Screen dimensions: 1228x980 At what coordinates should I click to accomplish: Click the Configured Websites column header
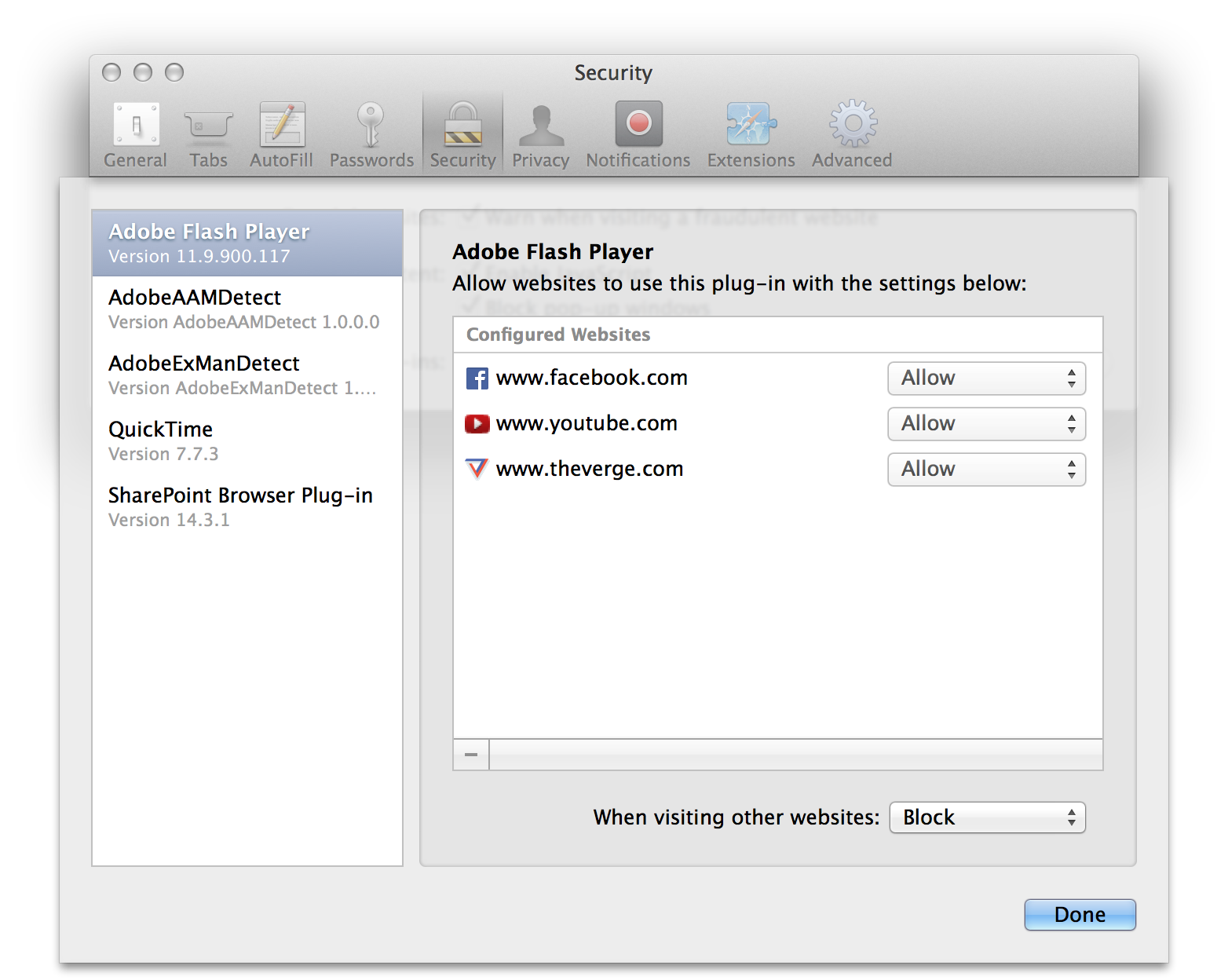(x=778, y=335)
